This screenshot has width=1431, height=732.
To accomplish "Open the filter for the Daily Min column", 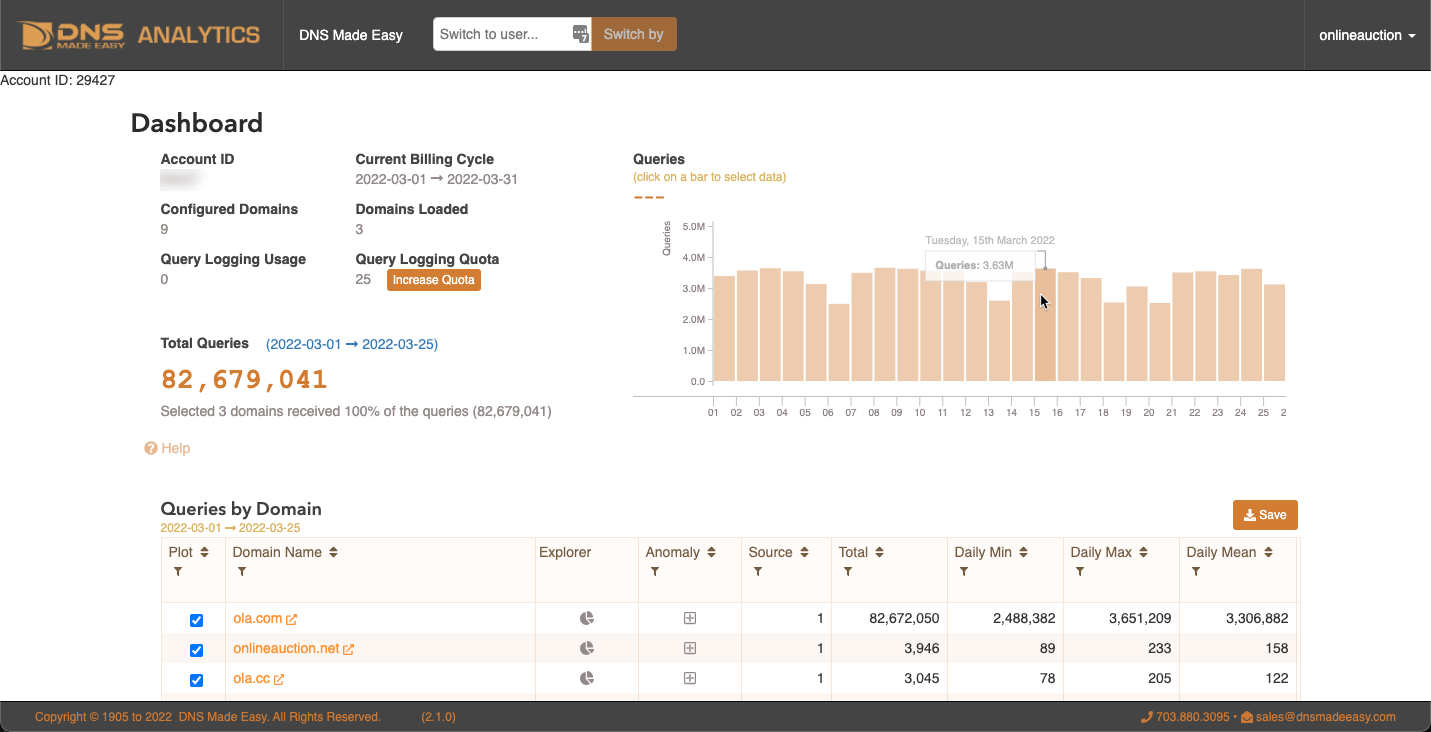I will coord(964,572).
